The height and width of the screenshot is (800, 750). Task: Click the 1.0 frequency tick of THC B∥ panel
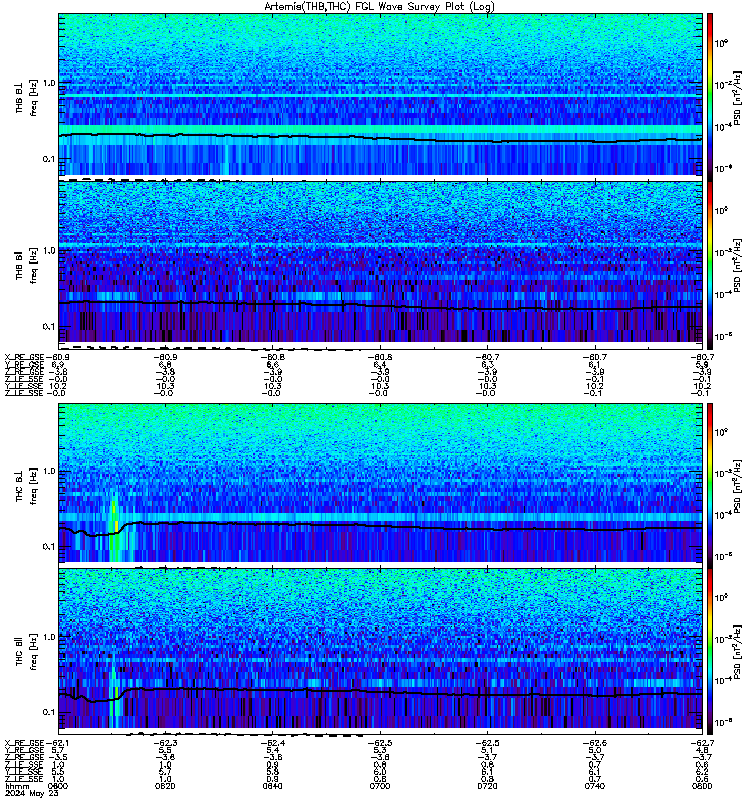tap(49, 637)
